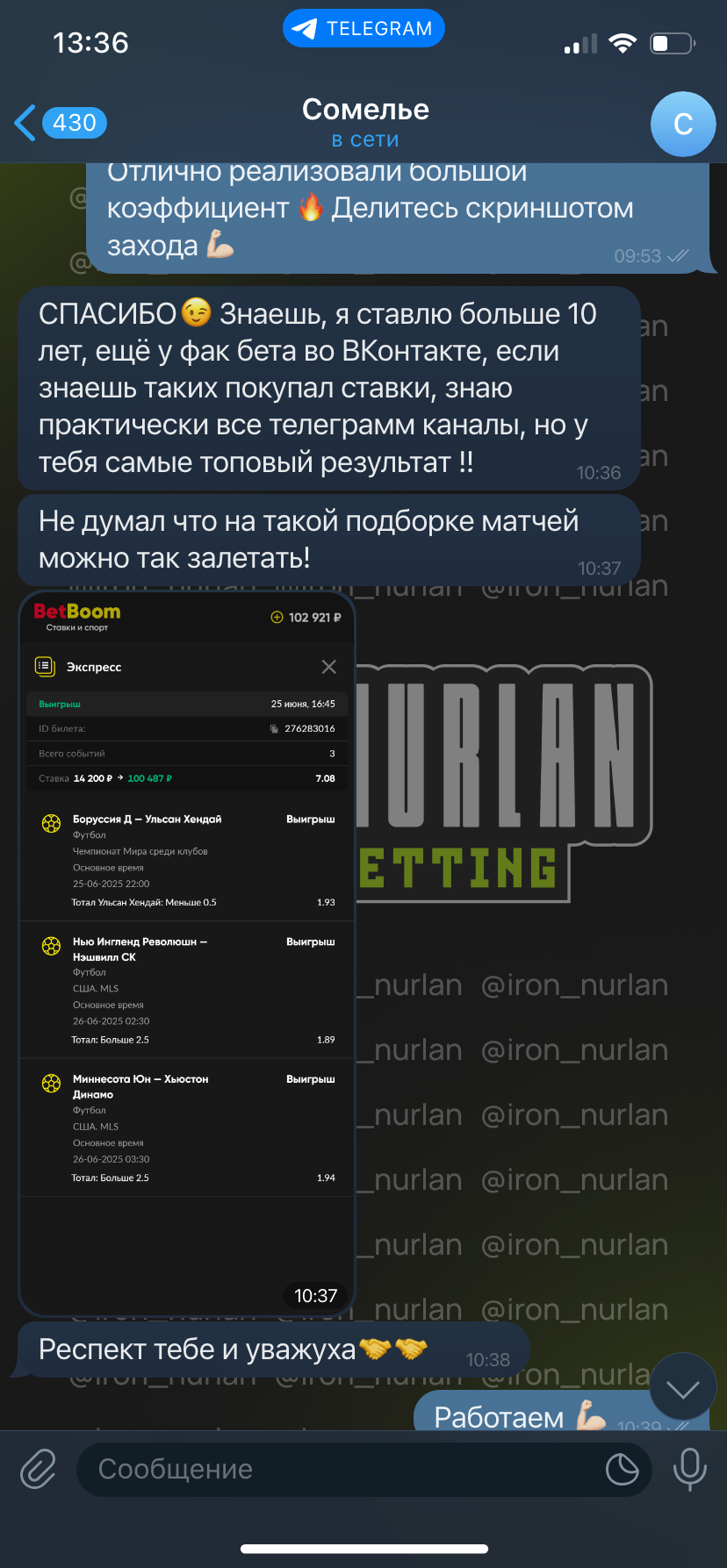This screenshot has height=1568, width=727.
Task: Select the Респект тебе и уважуха message
Action: [273, 1350]
